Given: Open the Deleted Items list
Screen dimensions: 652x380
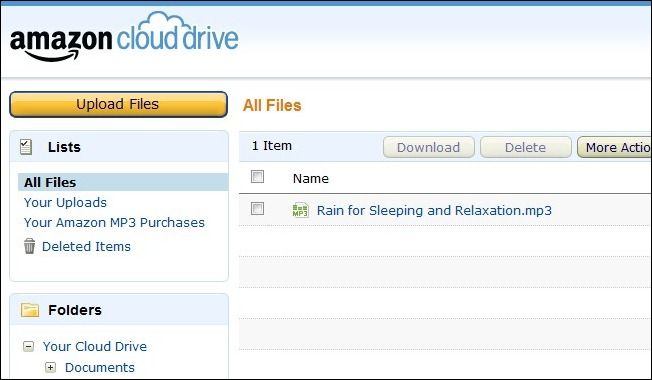Looking at the screenshot, I should coord(86,247).
